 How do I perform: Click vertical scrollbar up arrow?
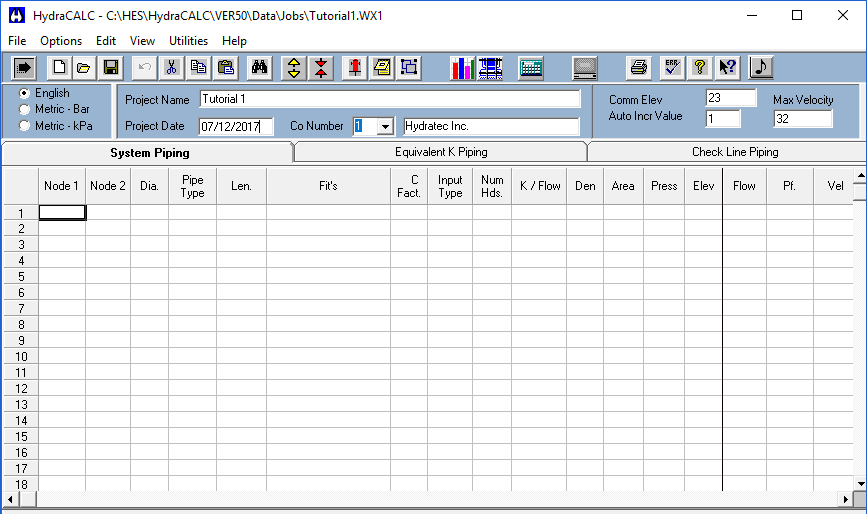pyautogui.click(x=860, y=175)
